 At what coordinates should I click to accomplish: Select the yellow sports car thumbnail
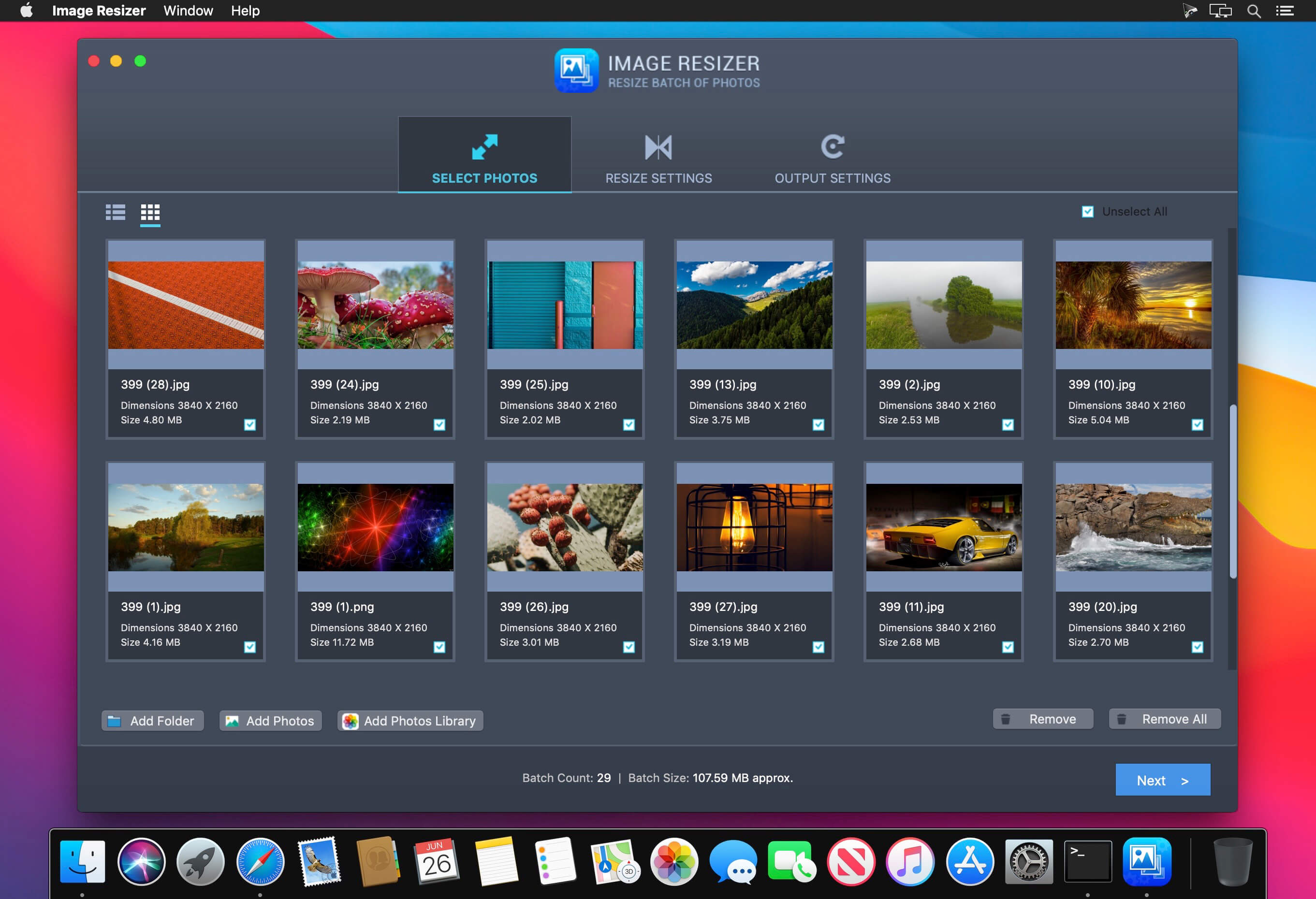[x=944, y=528]
